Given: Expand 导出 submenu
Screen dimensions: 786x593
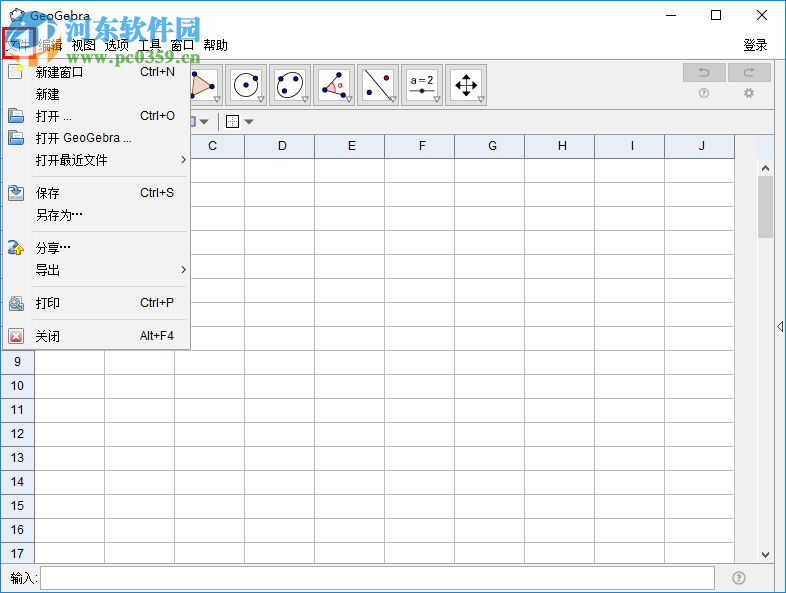Looking at the screenshot, I should click(x=97, y=270).
